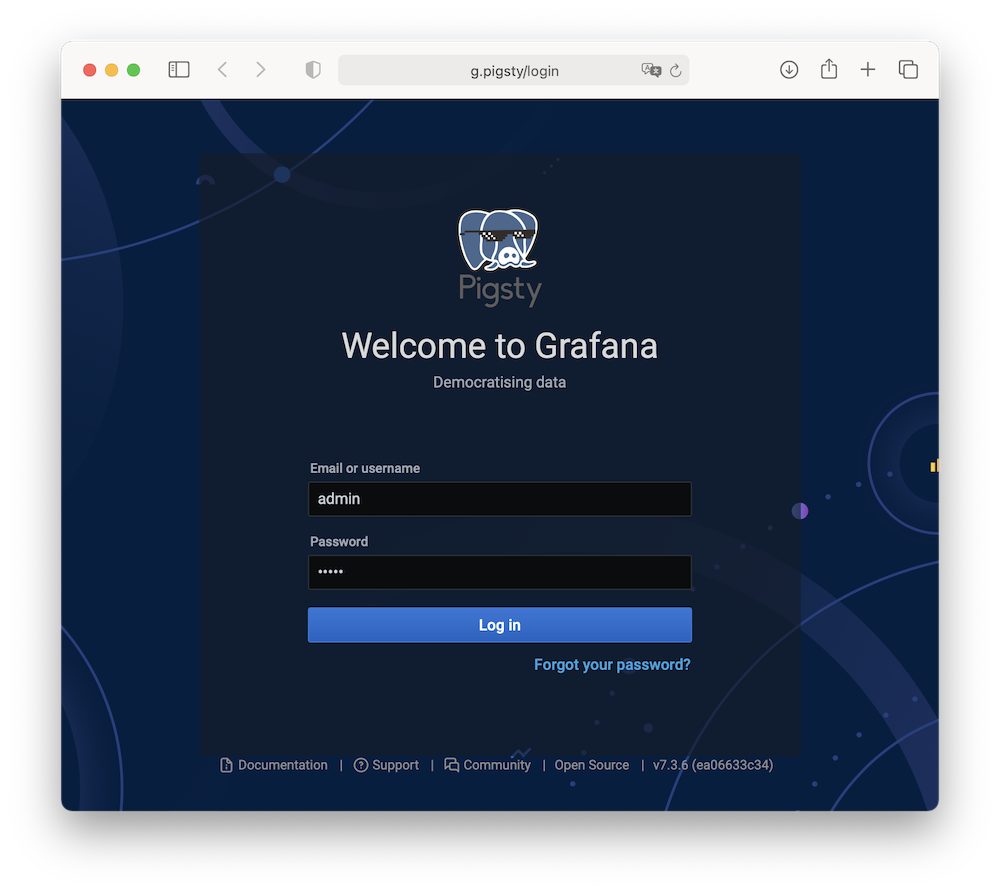Open the privacy shield report icon
This screenshot has height=892, width=1000.
[x=313, y=69]
